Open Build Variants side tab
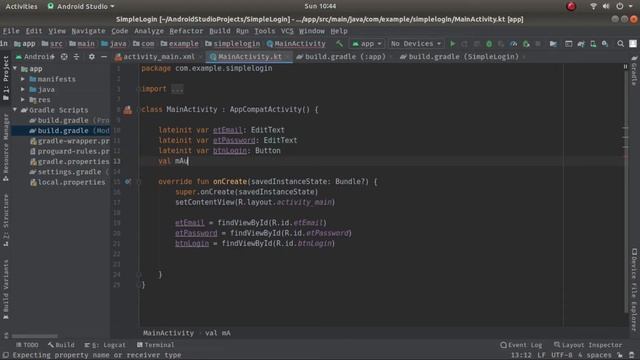The width and height of the screenshot is (640, 360). point(5,289)
